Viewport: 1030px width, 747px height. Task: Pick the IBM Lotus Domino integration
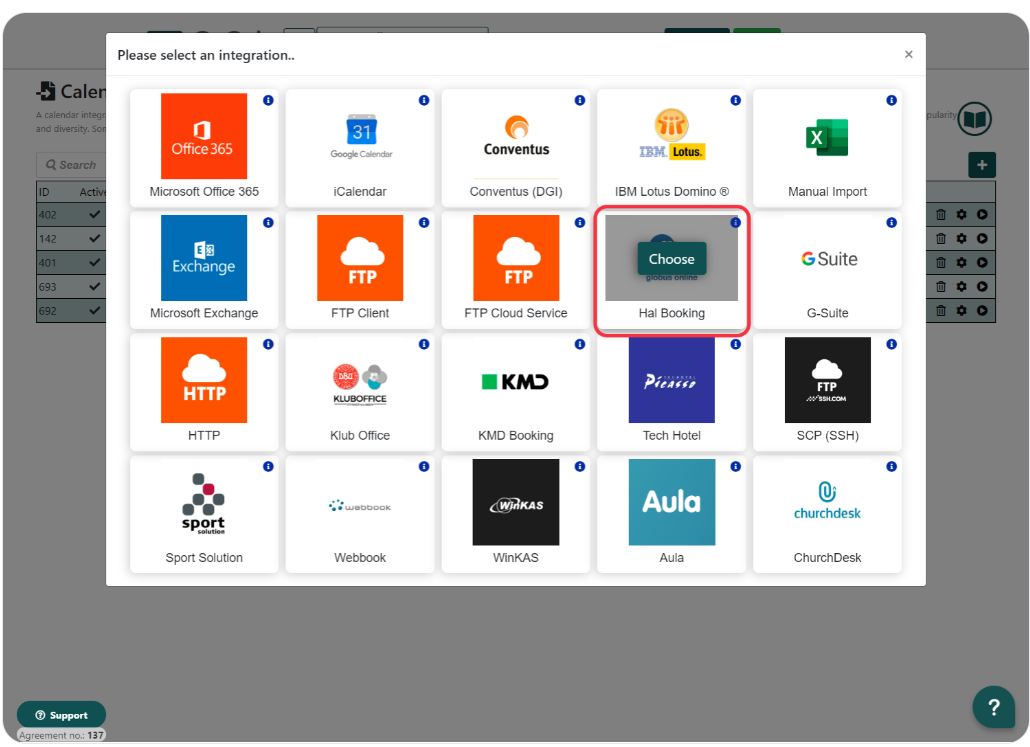671,148
